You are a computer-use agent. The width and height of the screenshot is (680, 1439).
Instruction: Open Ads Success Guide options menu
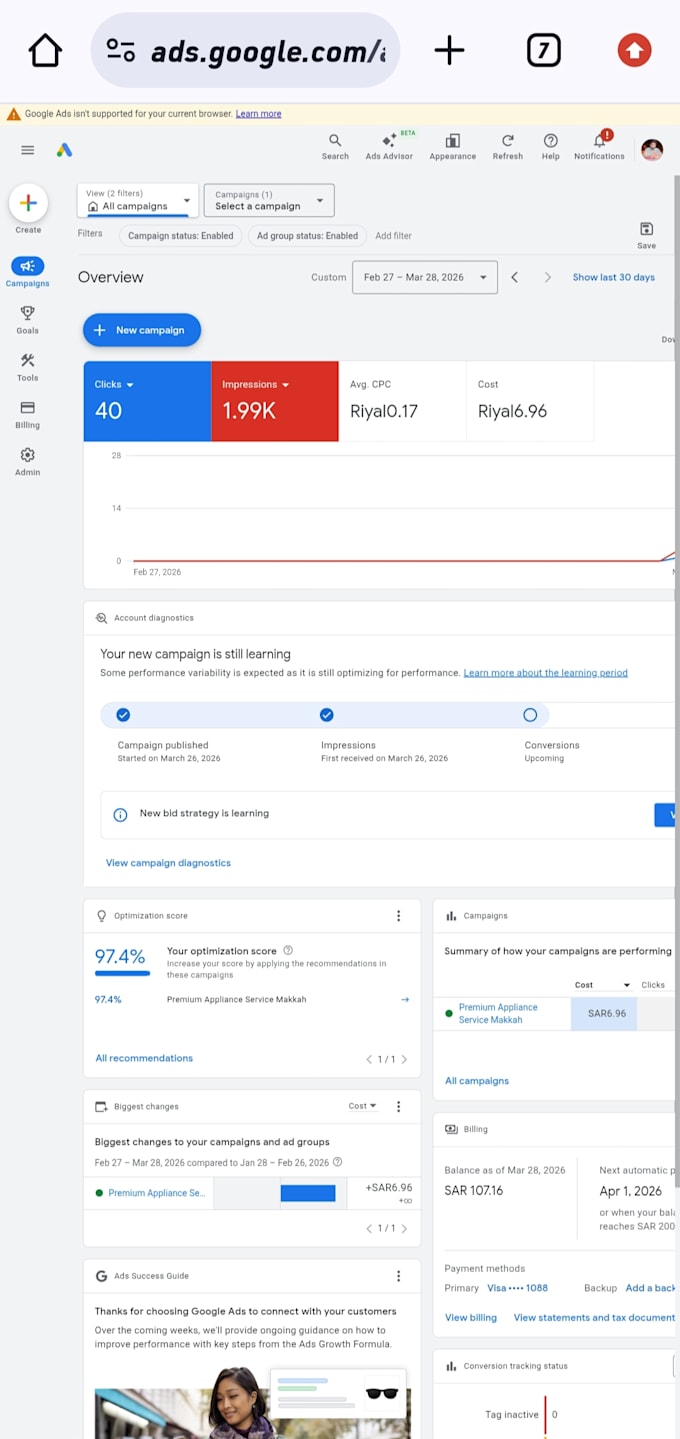click(x=398, y=1276)
